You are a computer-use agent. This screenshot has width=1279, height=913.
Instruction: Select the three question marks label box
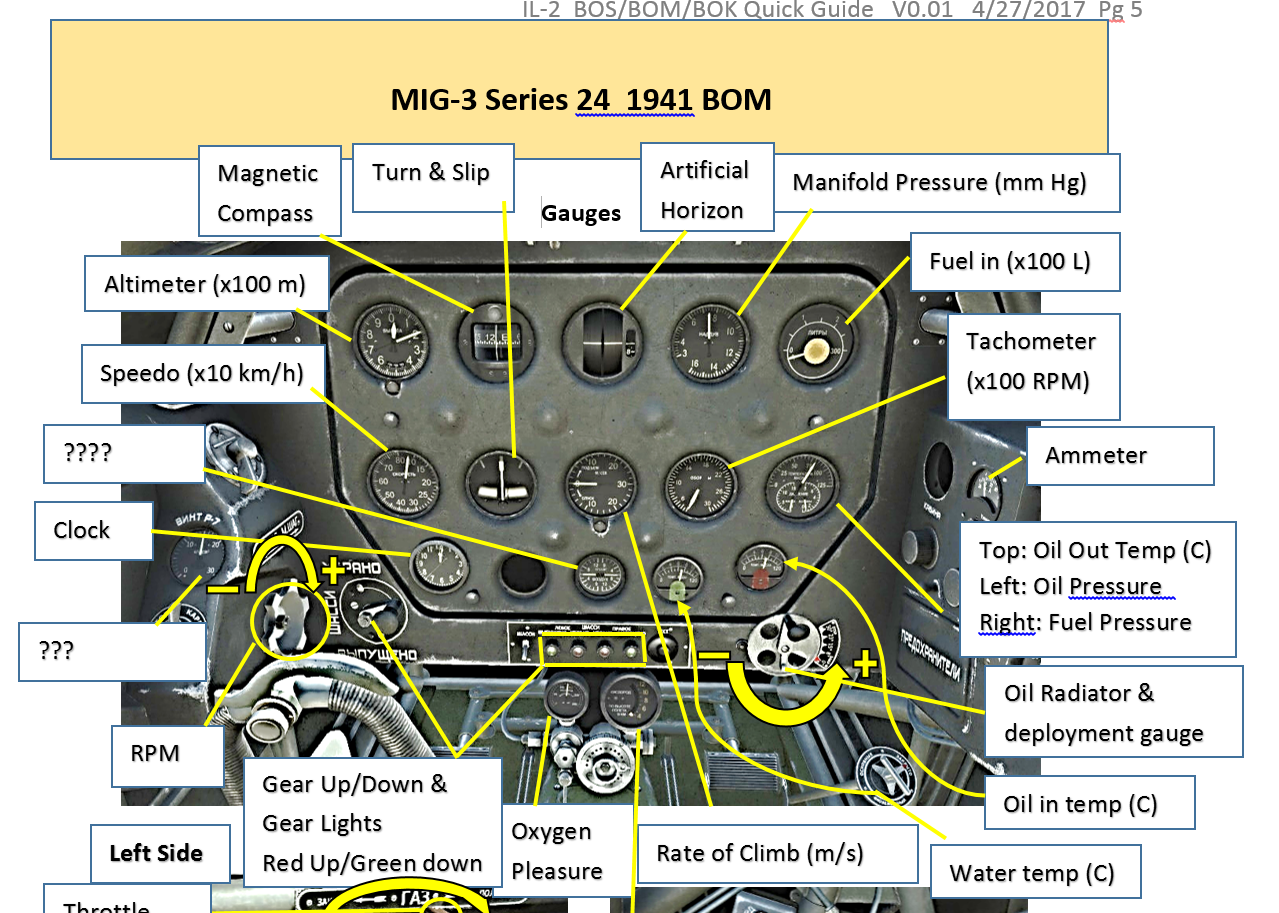click(112, 651)
